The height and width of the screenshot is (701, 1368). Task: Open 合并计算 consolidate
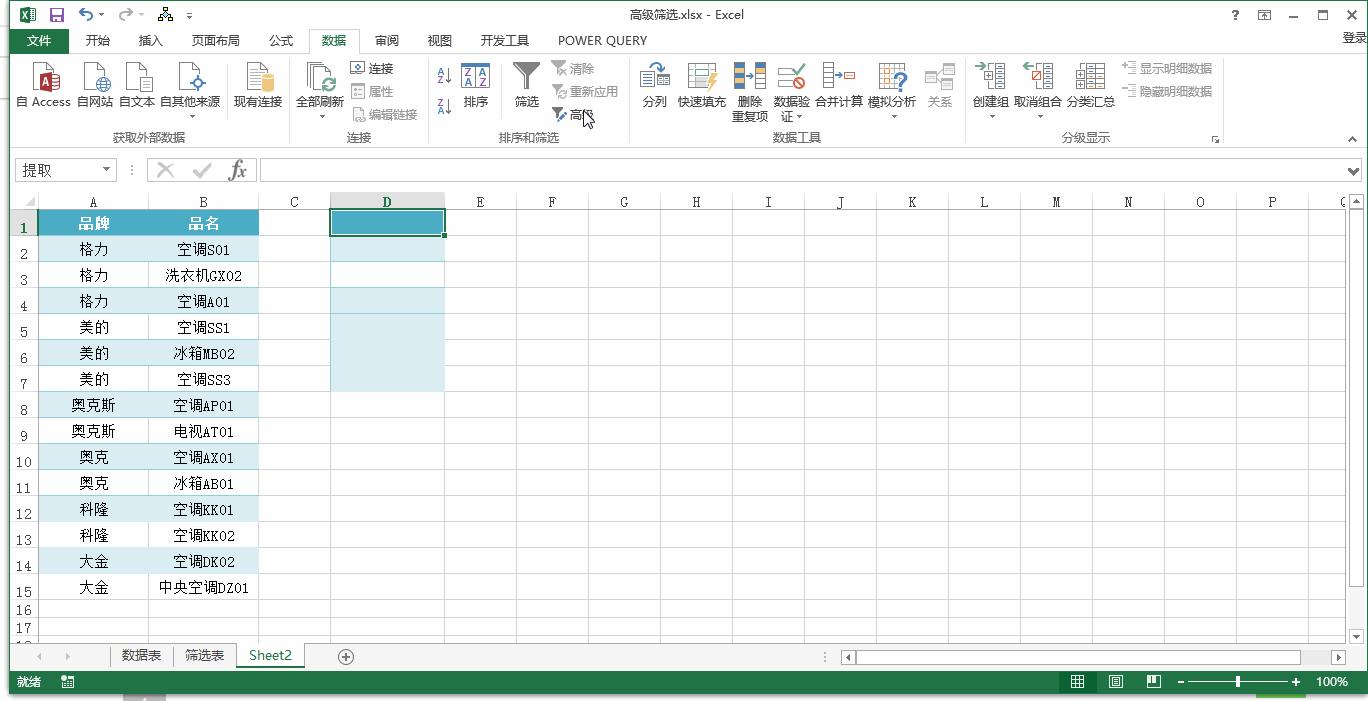click(x=838, y=86)
